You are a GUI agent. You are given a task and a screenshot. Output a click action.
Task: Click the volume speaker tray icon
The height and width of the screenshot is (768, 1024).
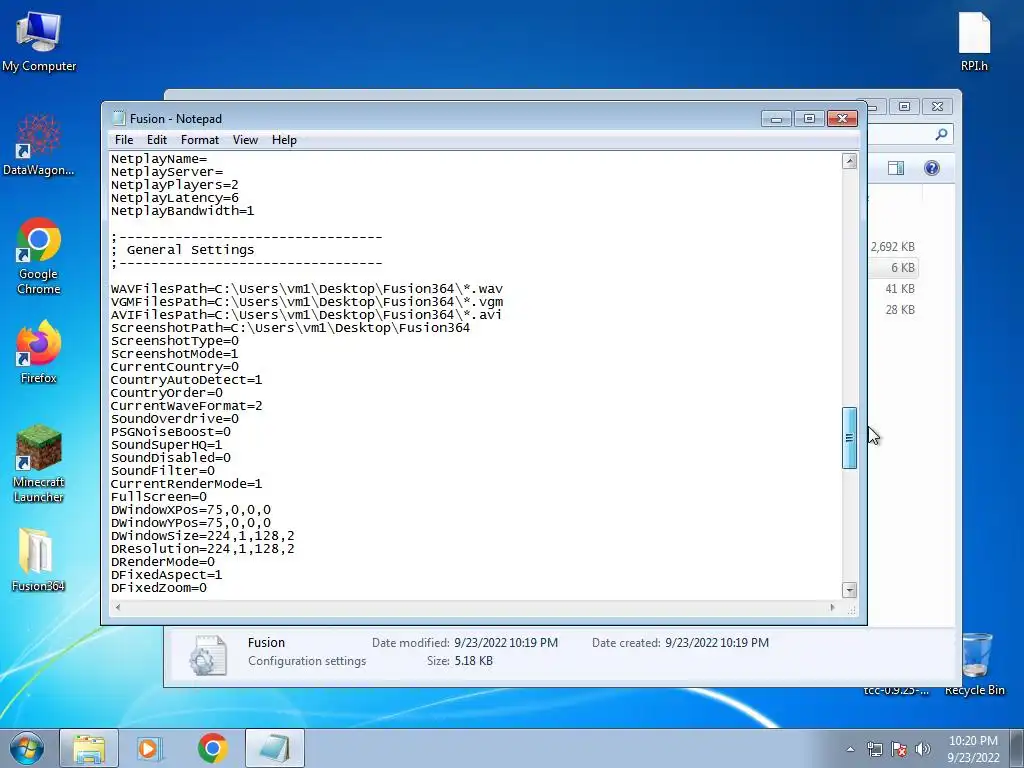pyautogui.click(x=923, y=749)
